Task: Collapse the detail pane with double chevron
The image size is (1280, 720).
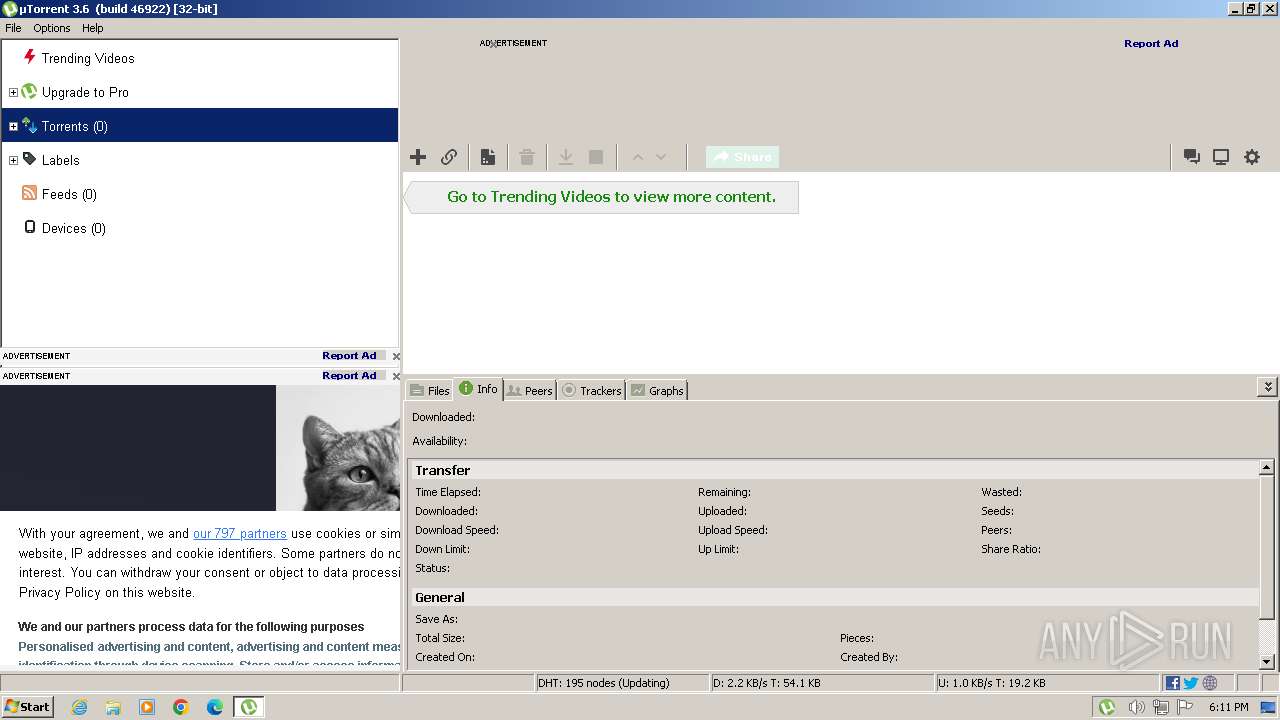Action: [x=1267, y=386]
